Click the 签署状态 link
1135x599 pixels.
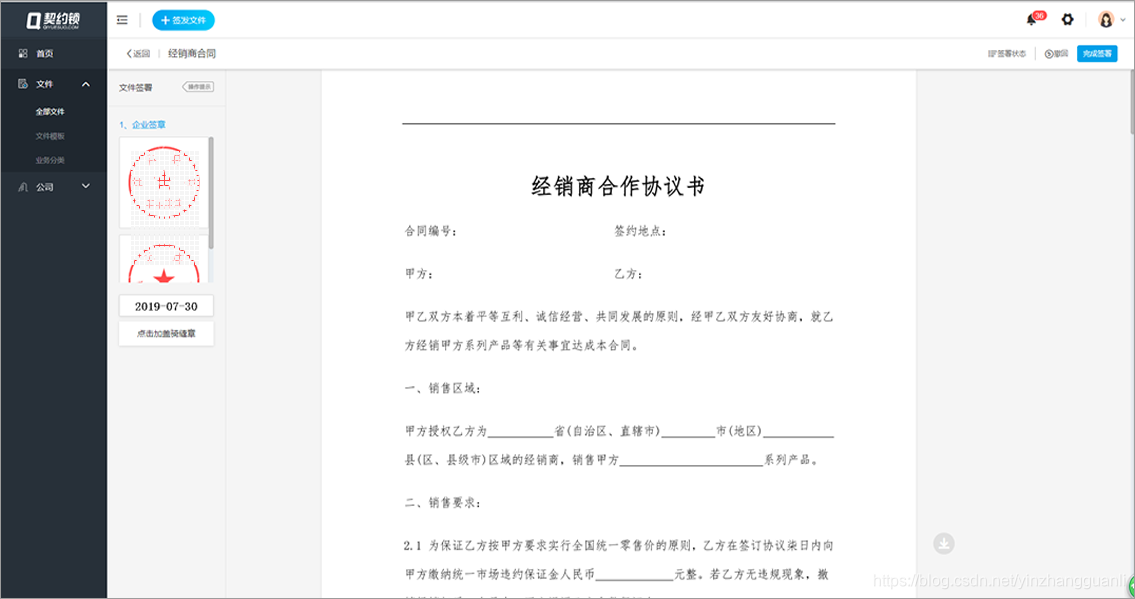[1007, 54]
